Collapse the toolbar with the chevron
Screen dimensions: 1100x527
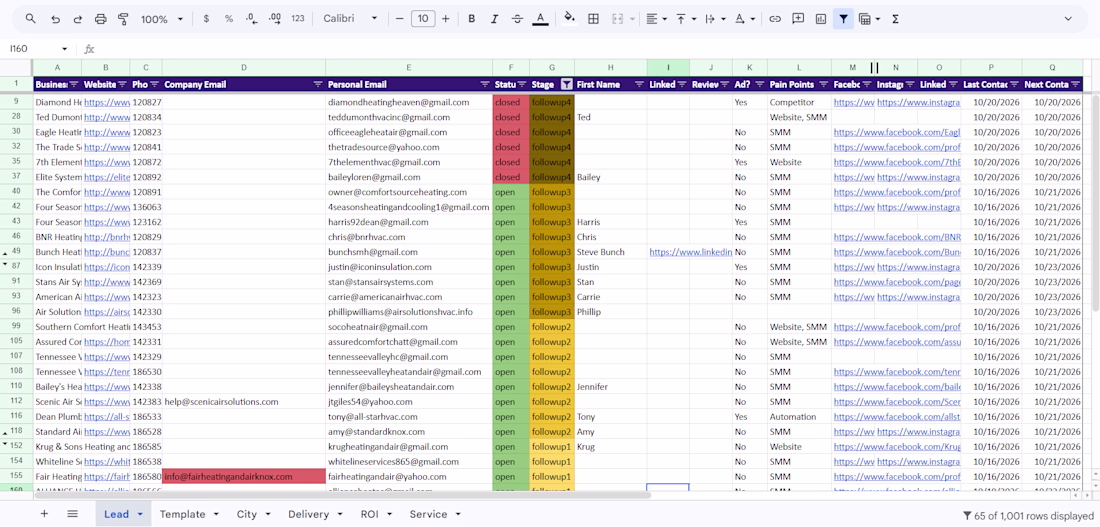[1068, 19]
